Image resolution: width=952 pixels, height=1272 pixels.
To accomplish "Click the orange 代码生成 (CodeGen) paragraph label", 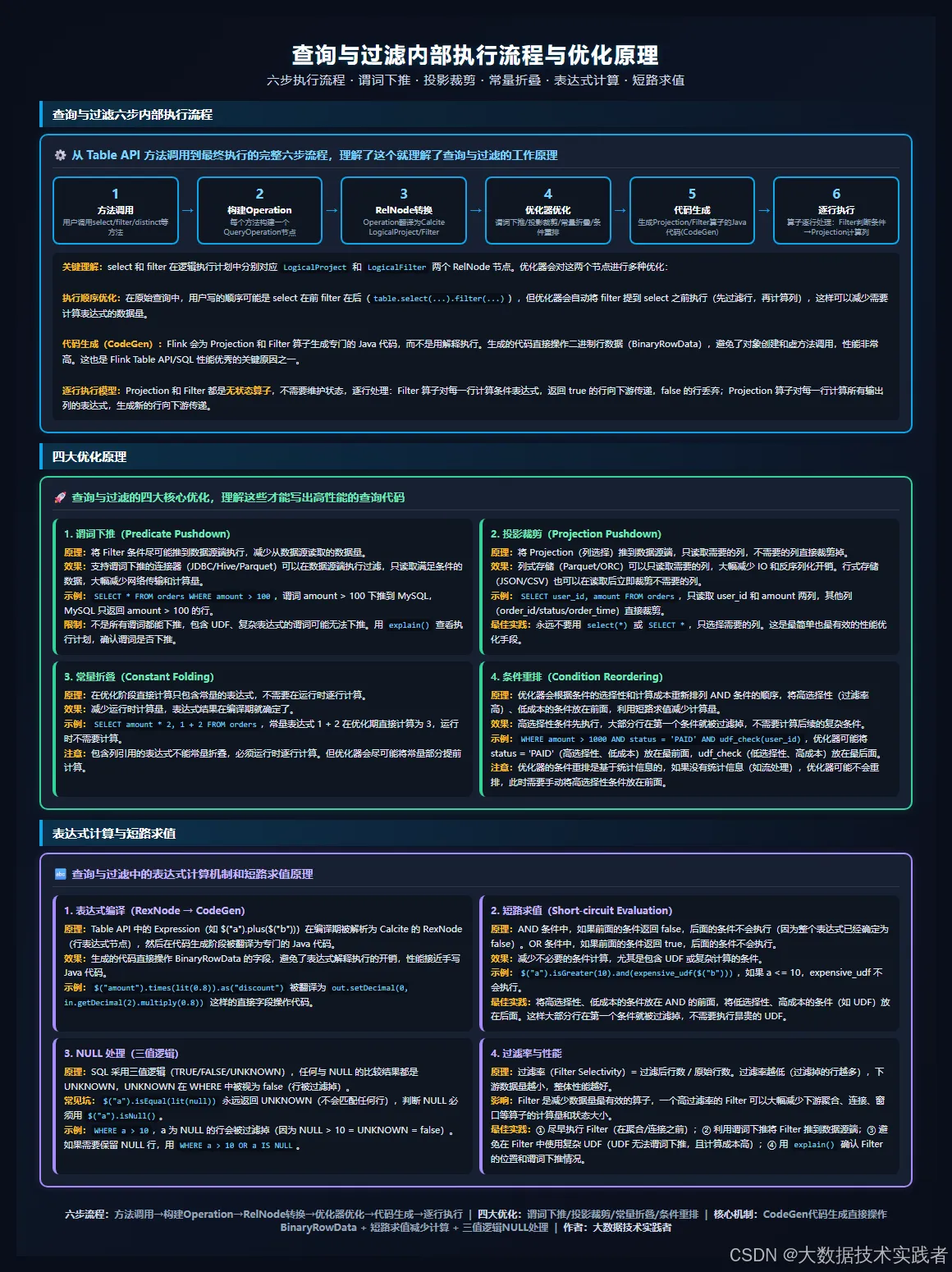I will 112,344.
